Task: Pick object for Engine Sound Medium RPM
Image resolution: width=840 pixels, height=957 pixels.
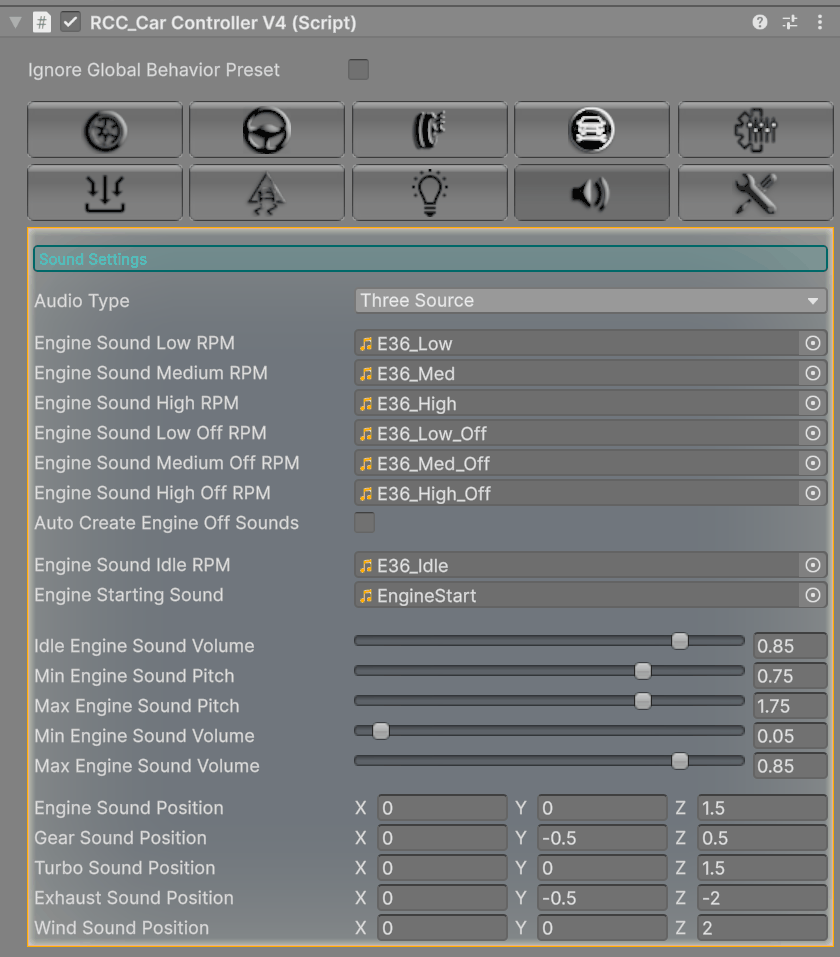Action: pos(813,373)
